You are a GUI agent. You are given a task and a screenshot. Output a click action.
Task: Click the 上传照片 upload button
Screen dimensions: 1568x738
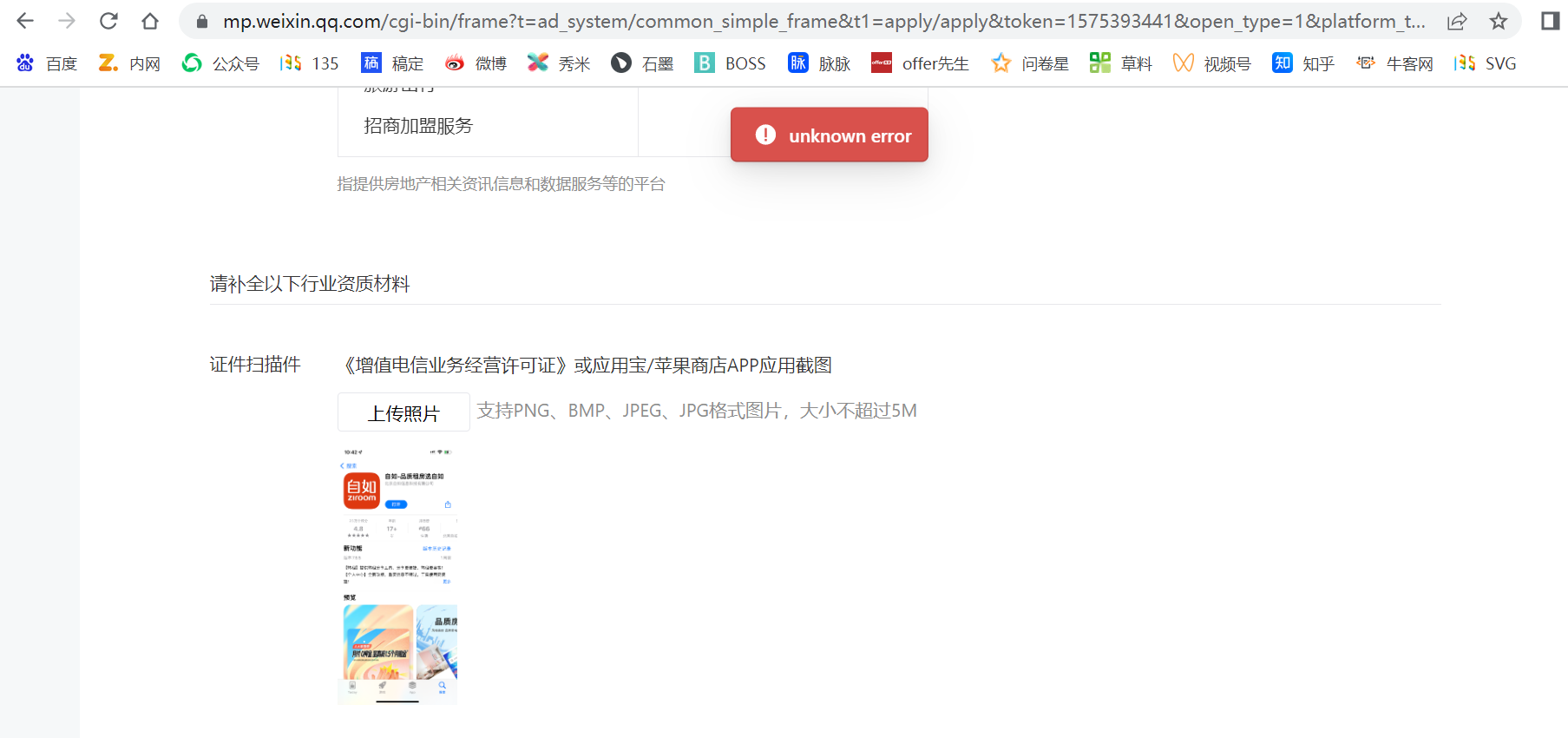tap(403, 412)
